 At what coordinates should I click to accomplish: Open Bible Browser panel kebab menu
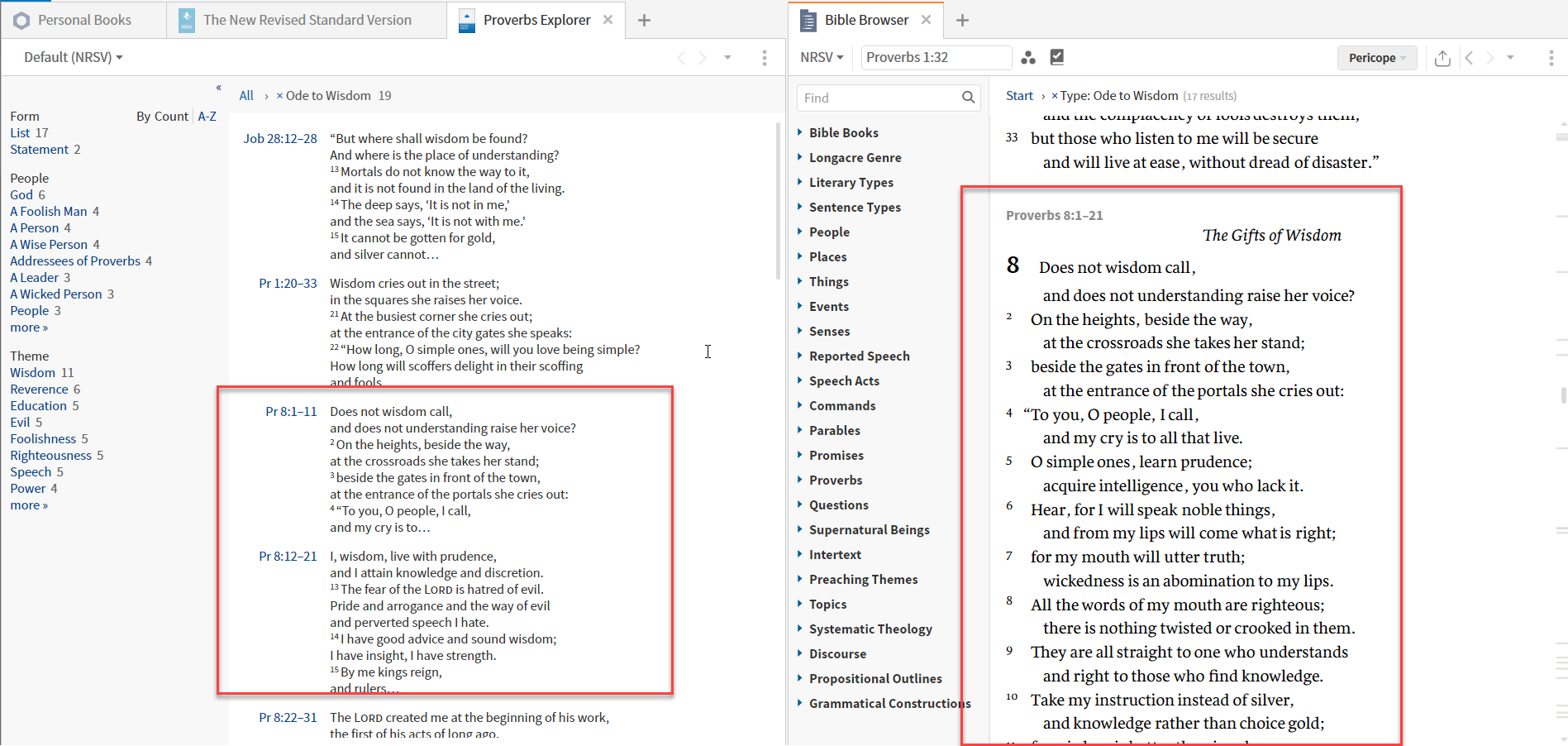[1551, 57]
